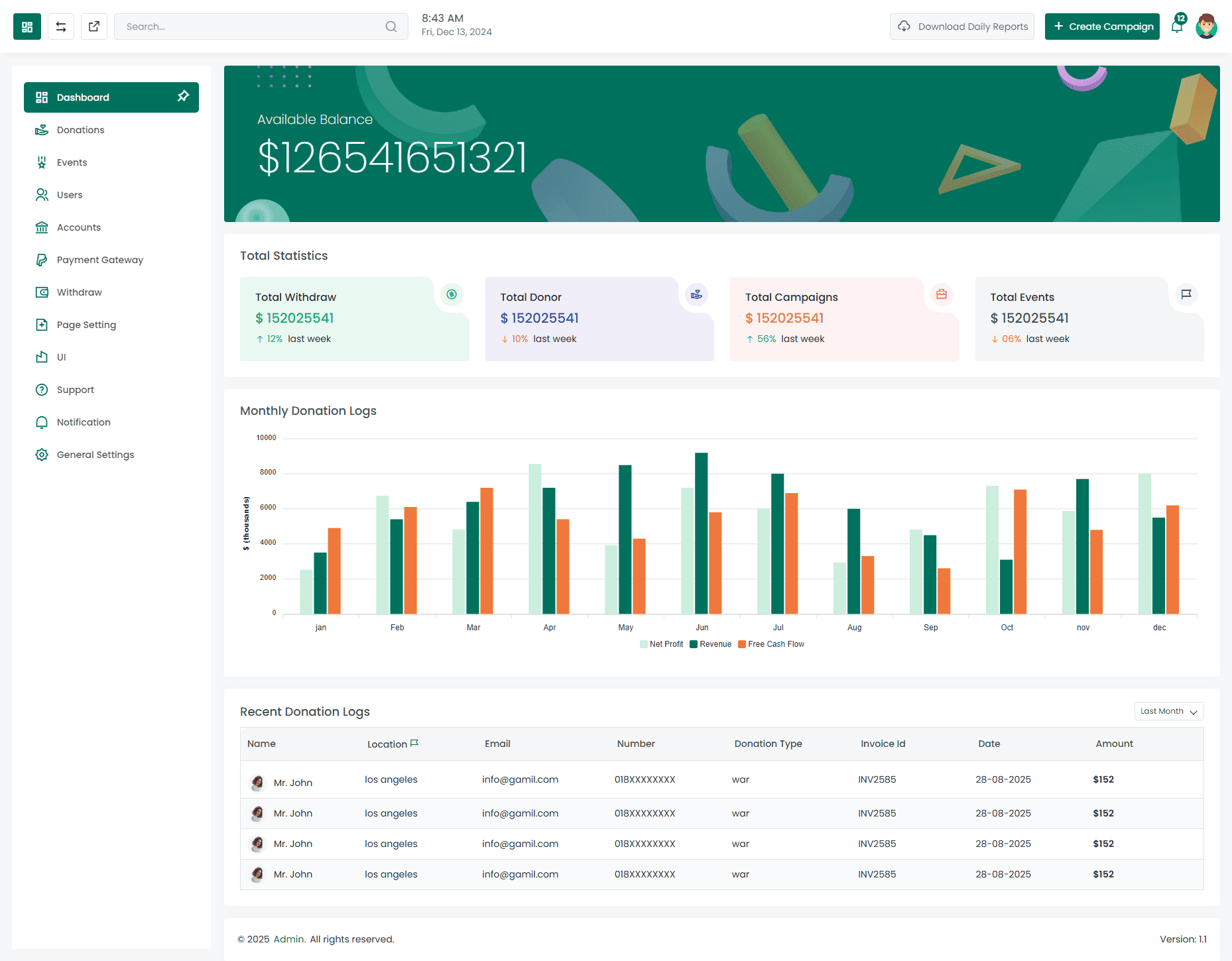This screenshot has width=1232, height=961.
Task: Click the swap arrows icon in the header
Action: (61, 27)
